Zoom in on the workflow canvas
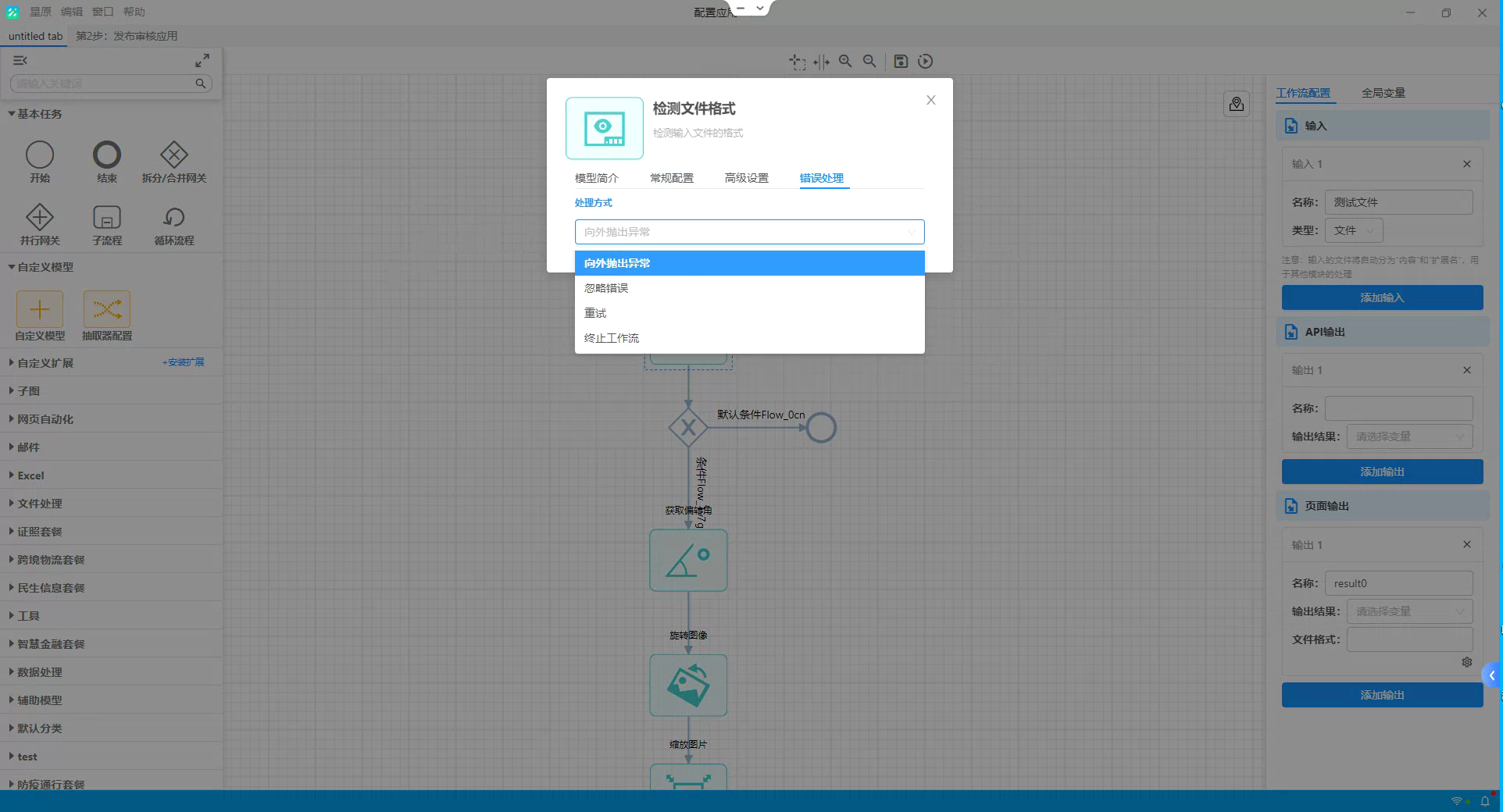Viewport: 1503px width, 812px height. coord(845,61)
